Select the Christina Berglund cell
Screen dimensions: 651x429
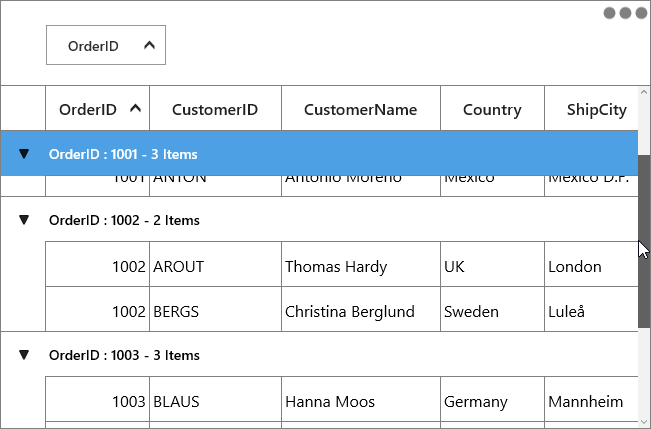click(361, 309)
